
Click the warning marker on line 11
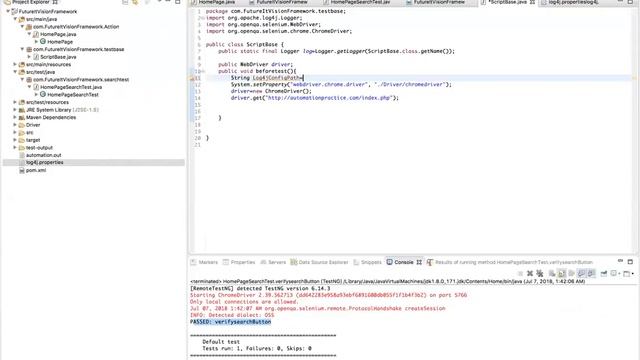[x=193, y=78]
